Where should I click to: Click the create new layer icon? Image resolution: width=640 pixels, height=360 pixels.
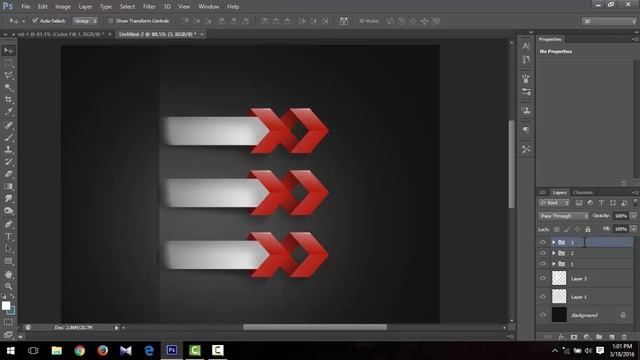(x=611, y=337)
